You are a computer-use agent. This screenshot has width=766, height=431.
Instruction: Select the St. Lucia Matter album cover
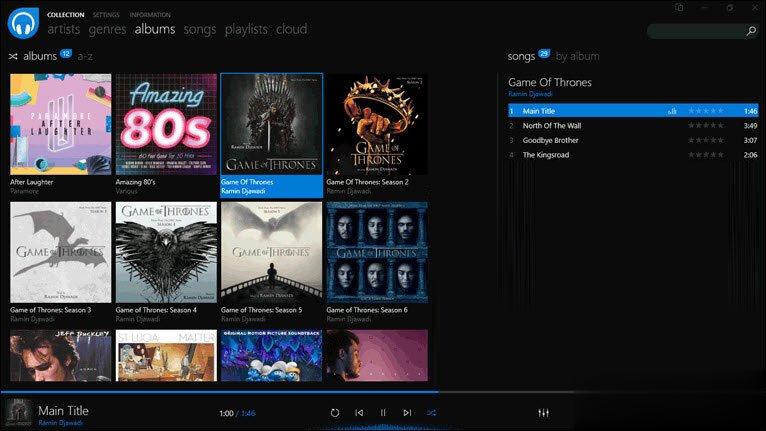point(166,355)
